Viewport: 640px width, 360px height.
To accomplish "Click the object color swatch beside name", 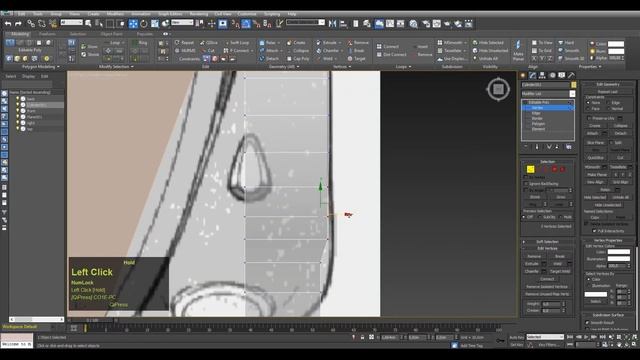I will [x=573, y=84].
